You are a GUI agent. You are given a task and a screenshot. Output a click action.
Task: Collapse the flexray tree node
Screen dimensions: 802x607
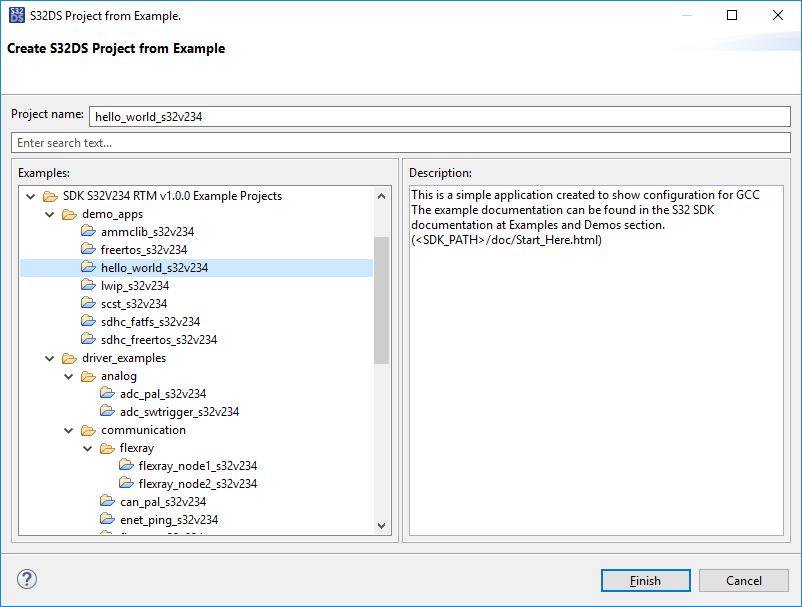coord(87,447)
